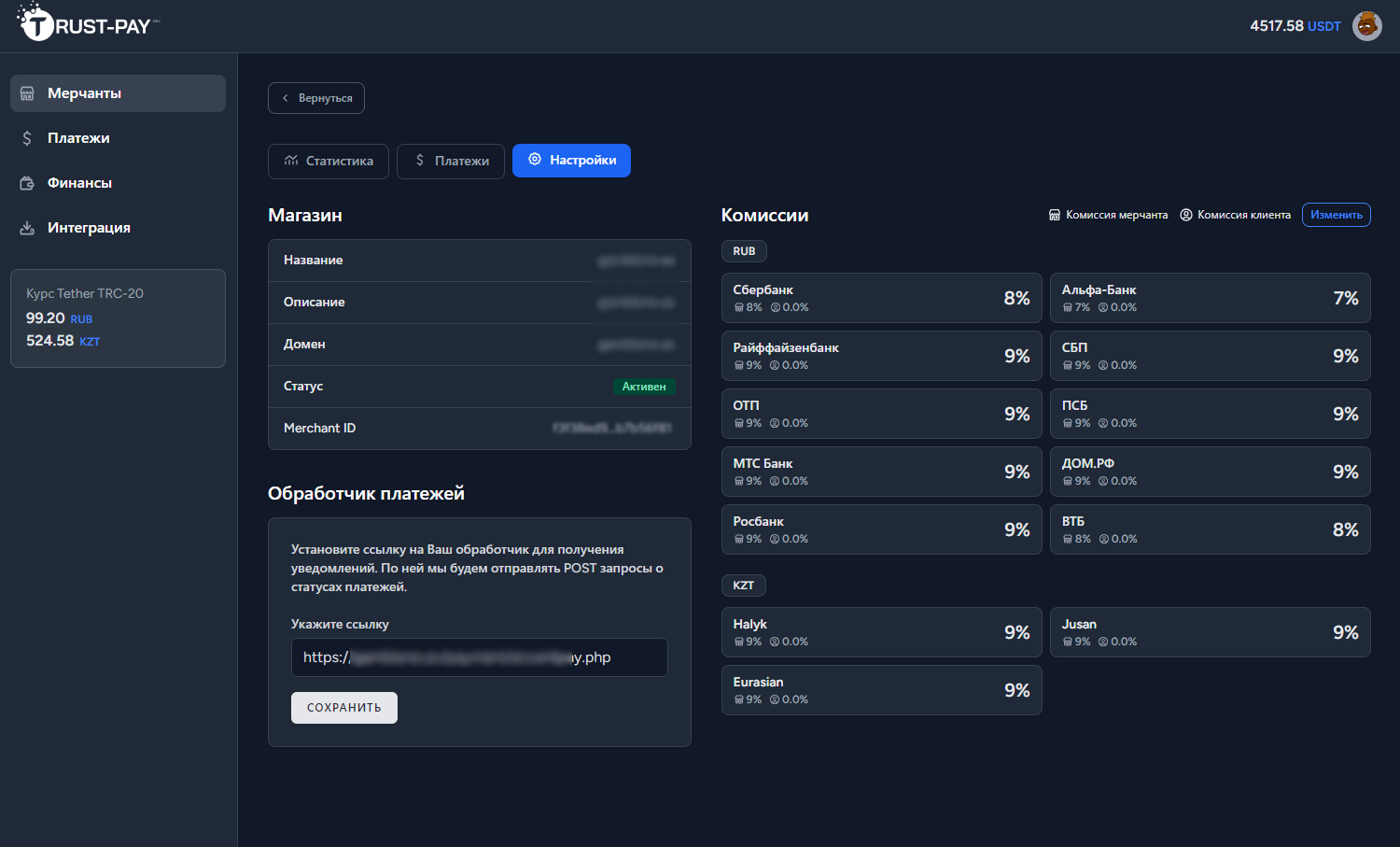1400x847 pixels.
Task: Click the Укажите ссылку label
Action: click(340, 624)
